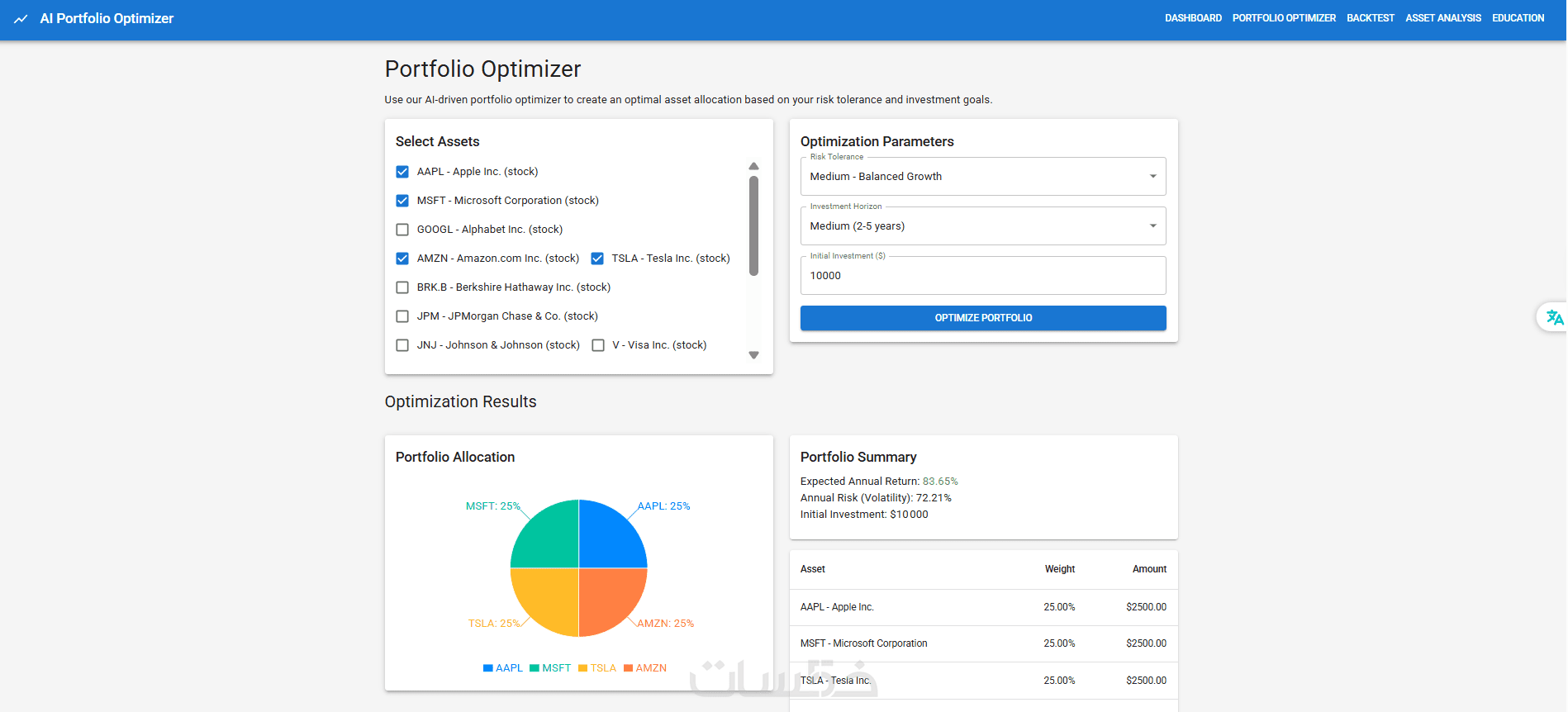Toggle the AAPL legend entry
Screen dimensions: 1568x712
(503, 668)
